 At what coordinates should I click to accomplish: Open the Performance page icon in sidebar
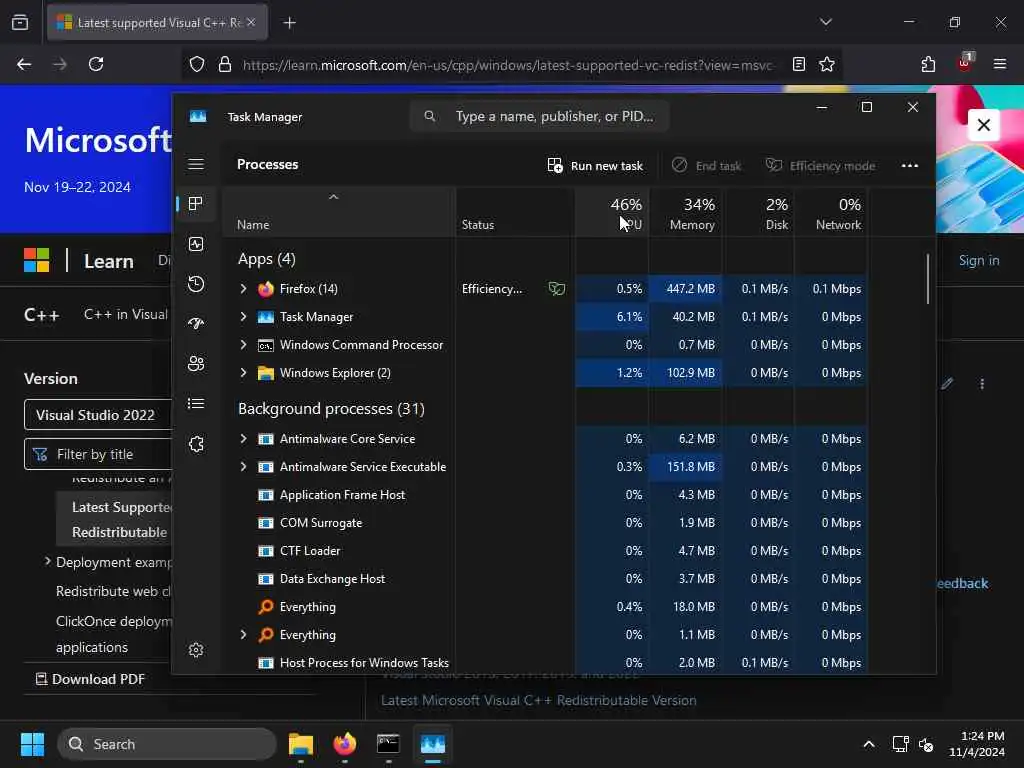[x=196, y=244]
